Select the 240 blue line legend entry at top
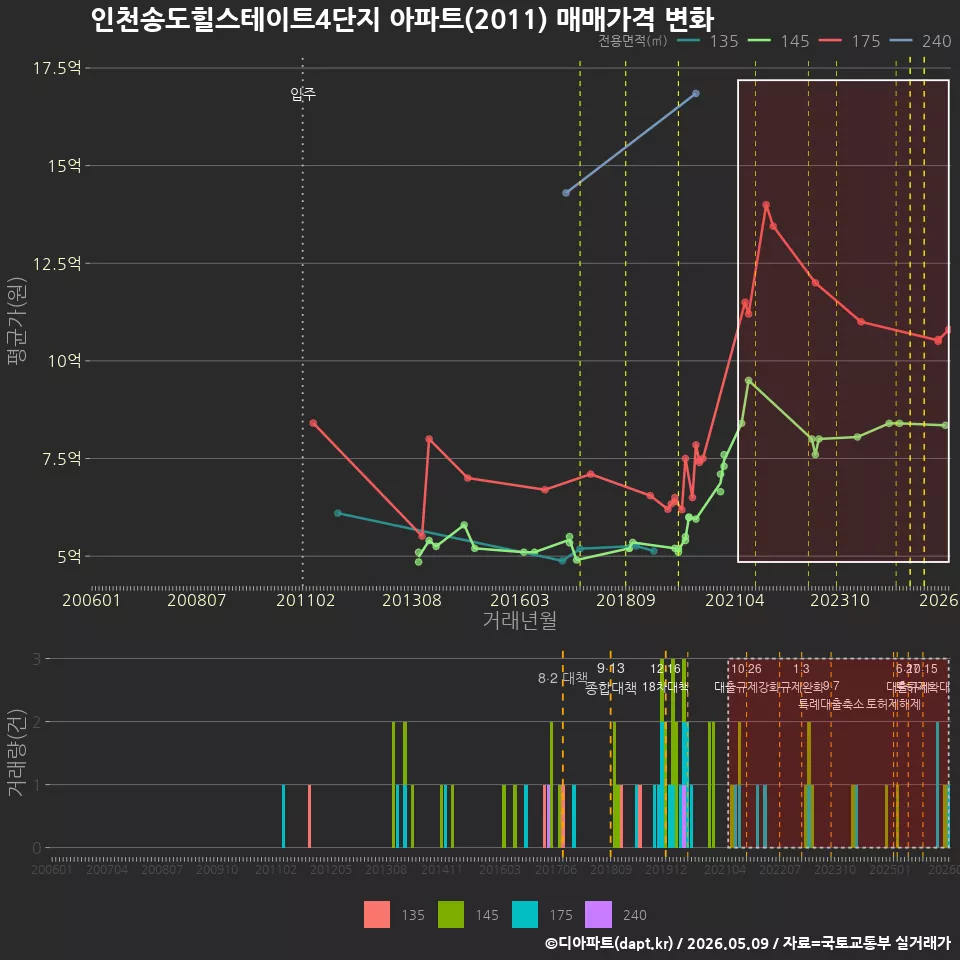This screenshot has width=960, height=960. 921,41
